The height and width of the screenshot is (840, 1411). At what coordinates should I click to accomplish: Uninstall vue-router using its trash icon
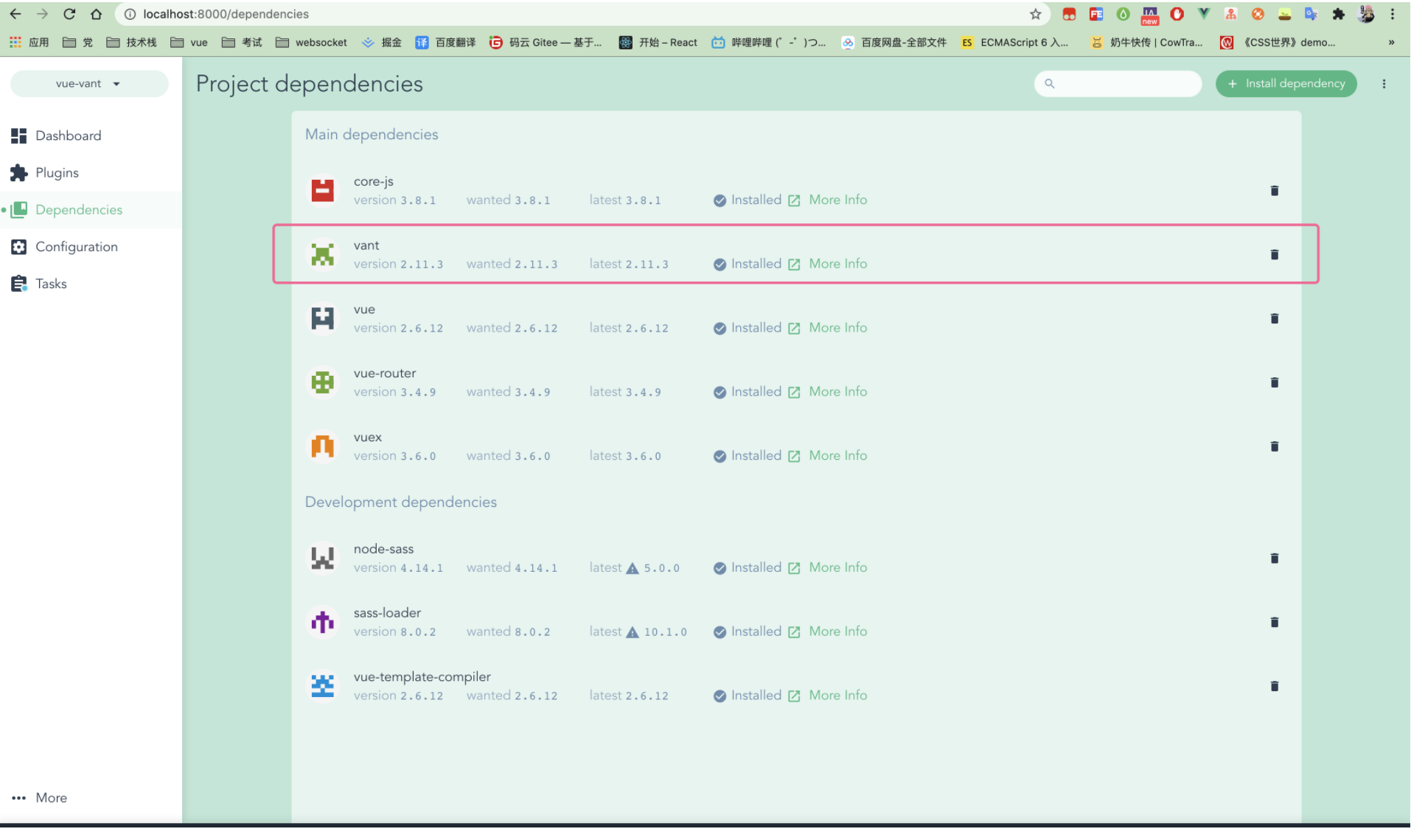pyautogui.click(x=1274, y=382)
